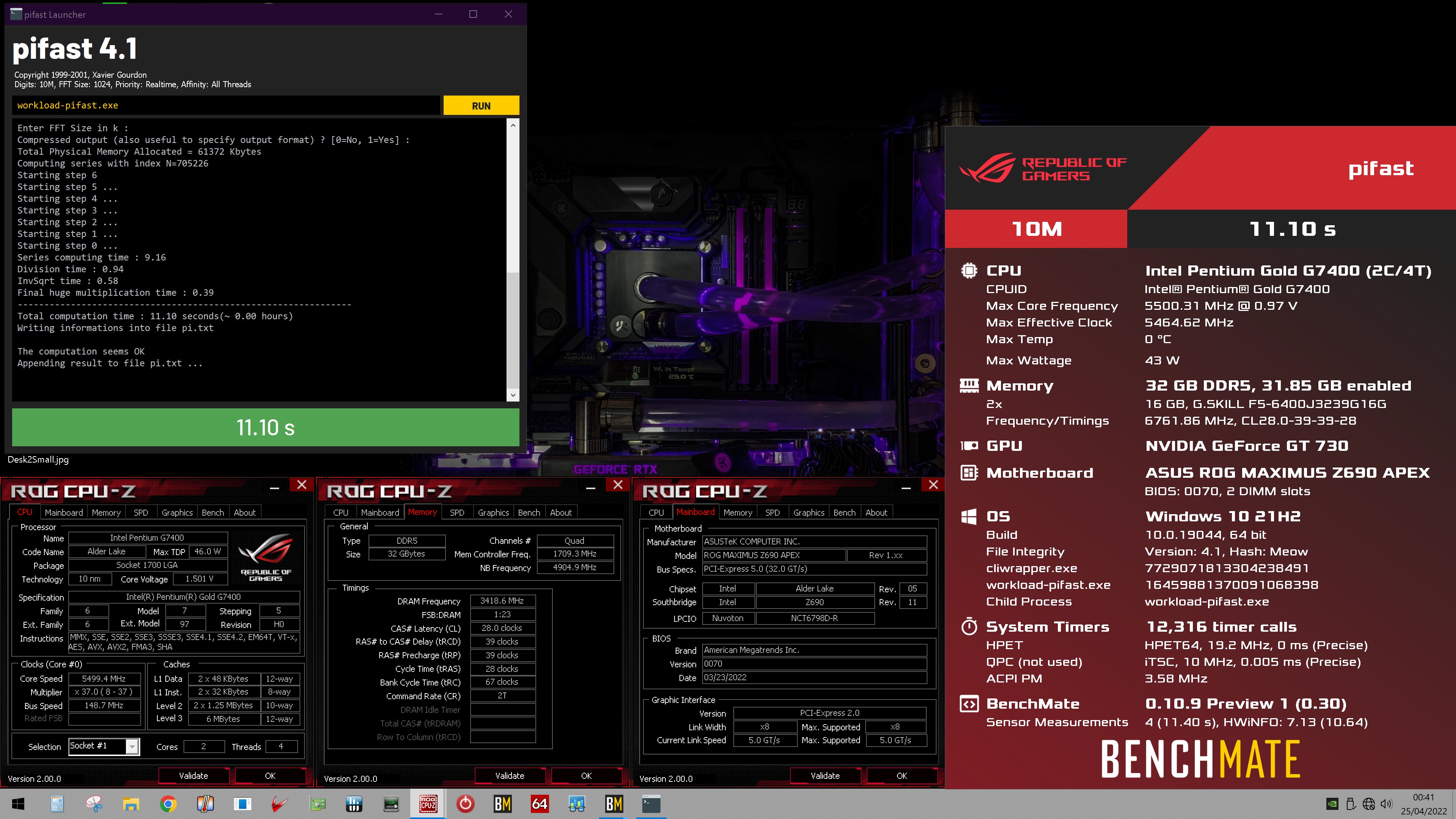Open File Explorer from the taskbar

pos(131,804)
